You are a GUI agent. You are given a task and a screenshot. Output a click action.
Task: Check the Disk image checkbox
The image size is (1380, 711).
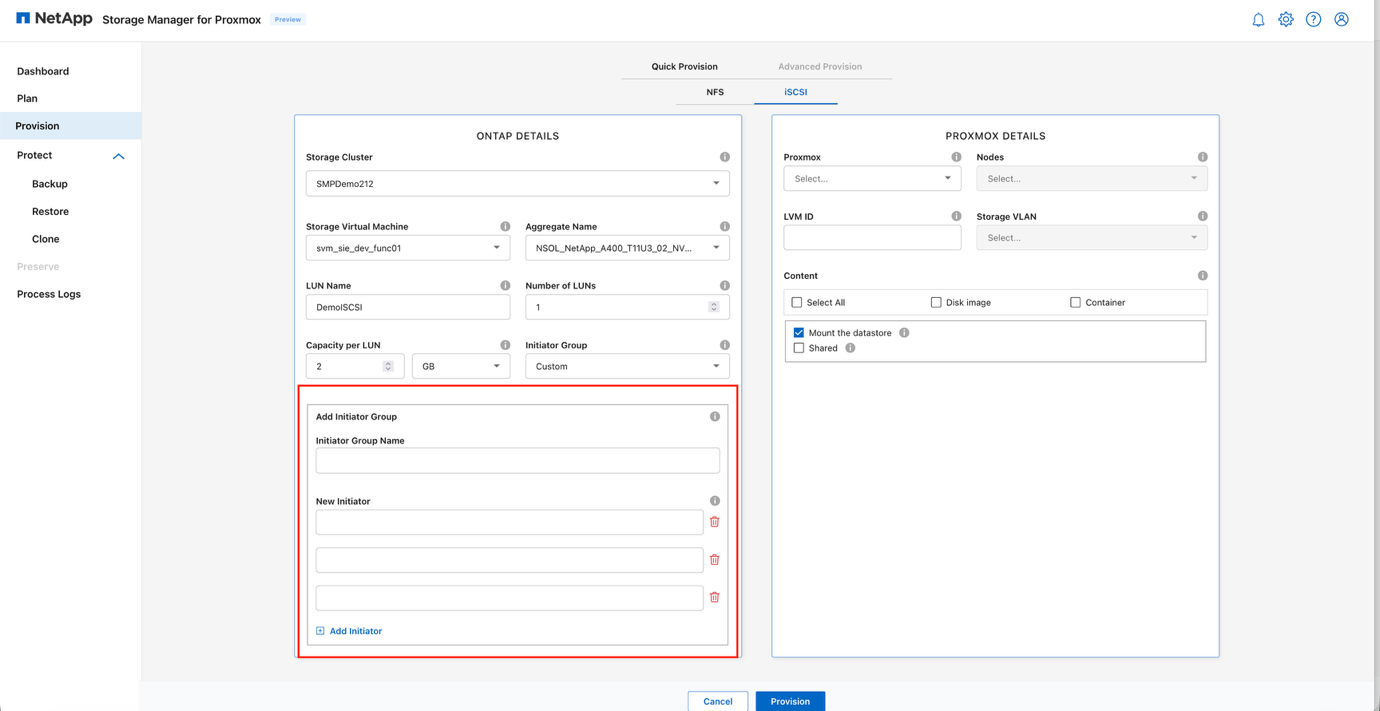[x=935, y=301]
